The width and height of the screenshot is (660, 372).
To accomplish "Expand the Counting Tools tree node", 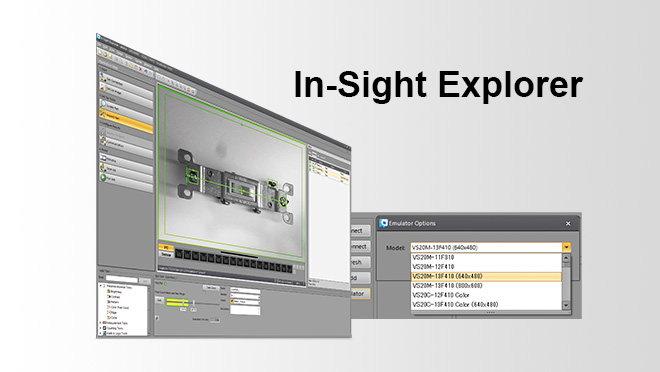I will coord(101,328).
